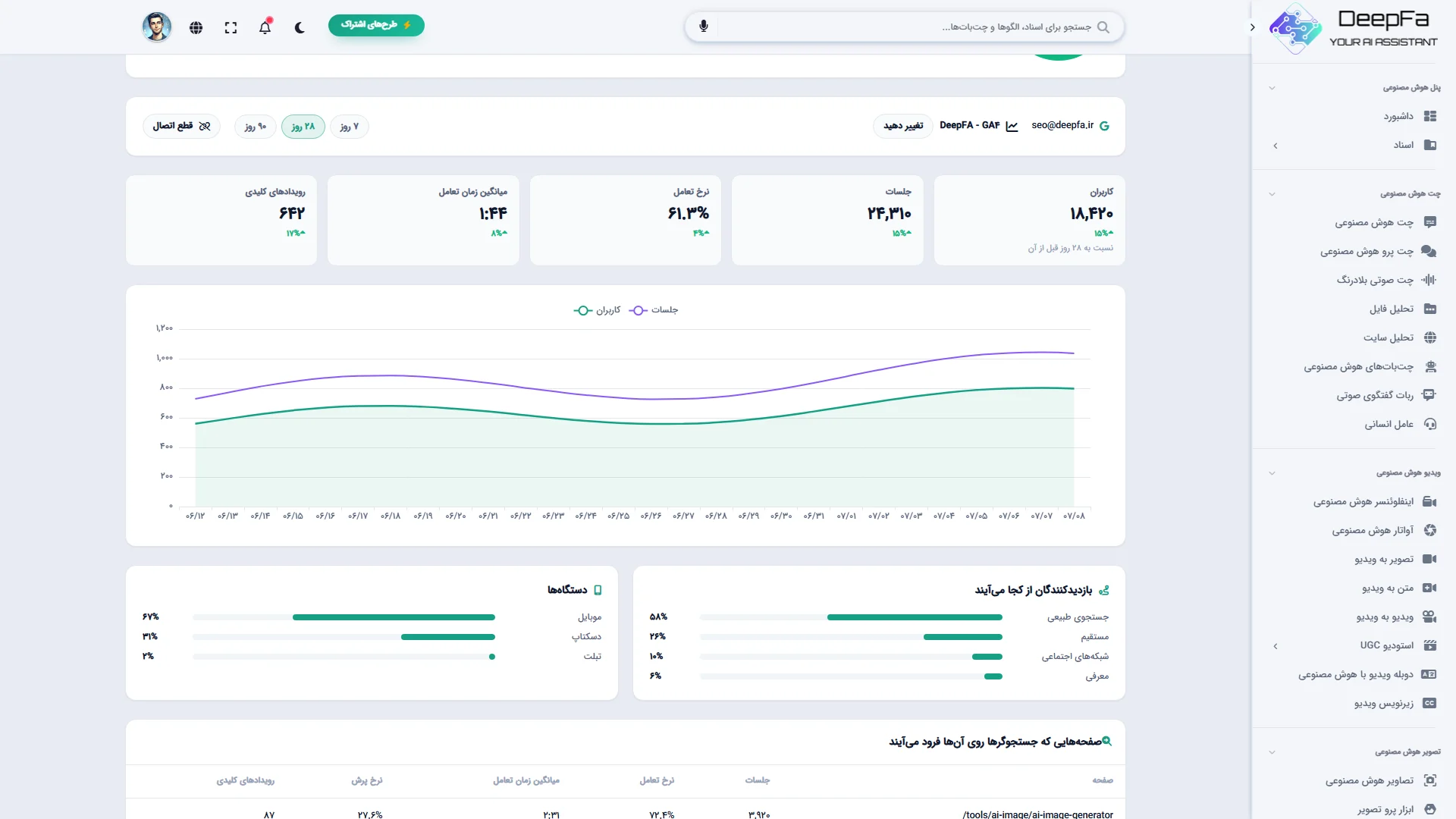The width and height of the screenshot is (1456, 819).
Task: Open چت هوش مصنوعی chat icon
Action: tap(1430, 222)
